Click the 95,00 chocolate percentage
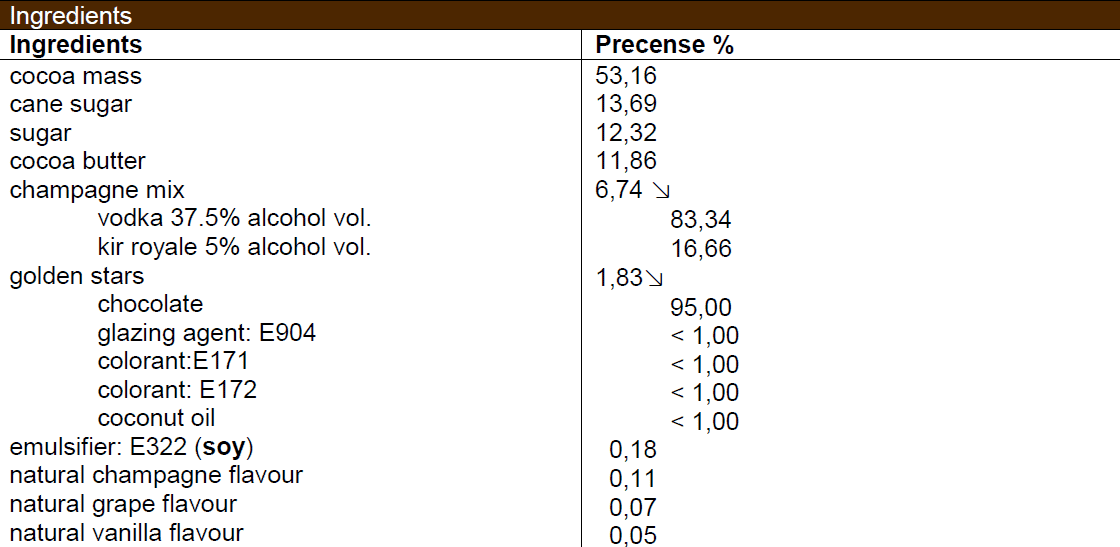Screen dimensions: 1120x547 click(x=701, y=307)
